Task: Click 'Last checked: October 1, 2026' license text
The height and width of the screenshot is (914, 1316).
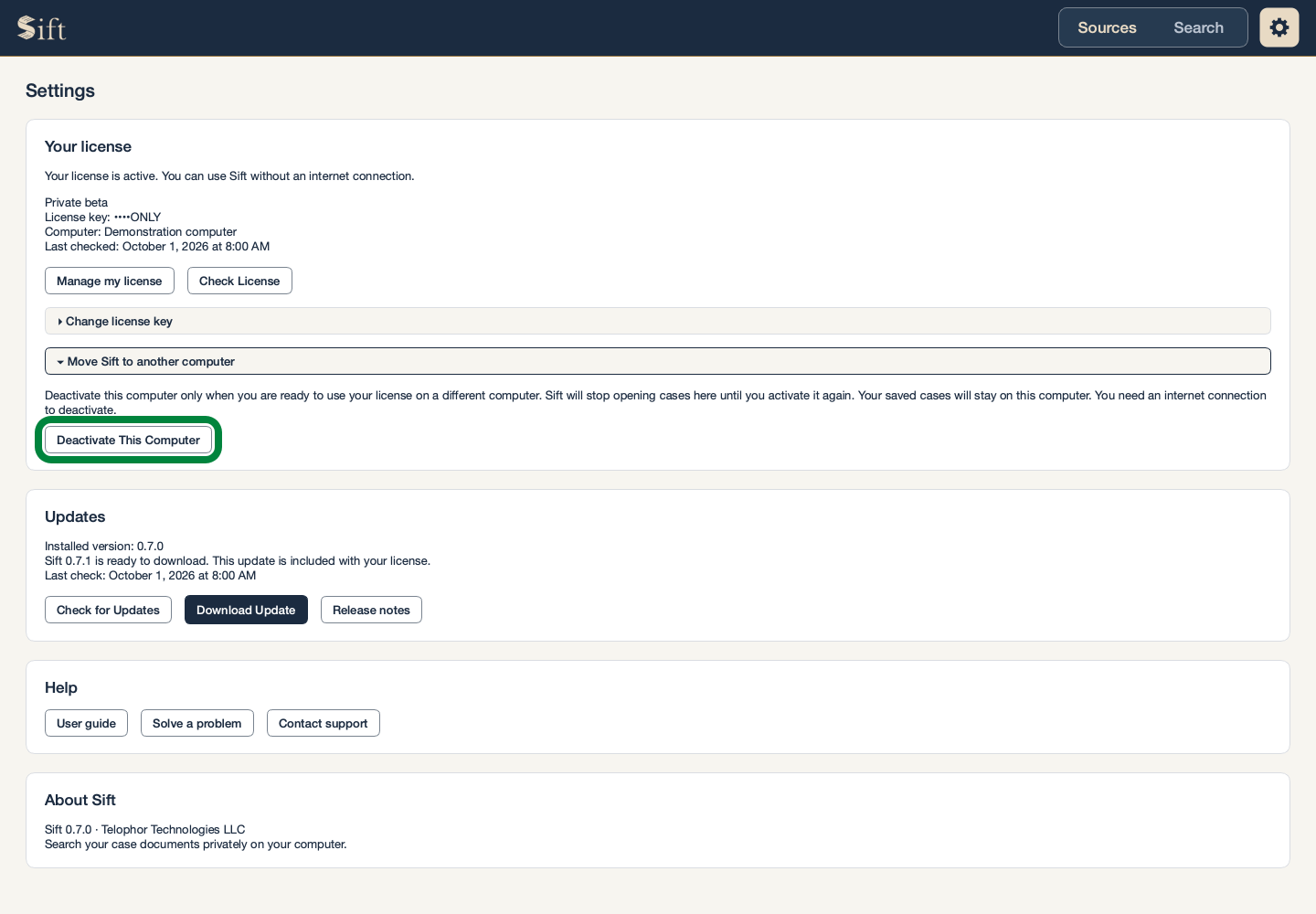Action: (x=157, y=247)
